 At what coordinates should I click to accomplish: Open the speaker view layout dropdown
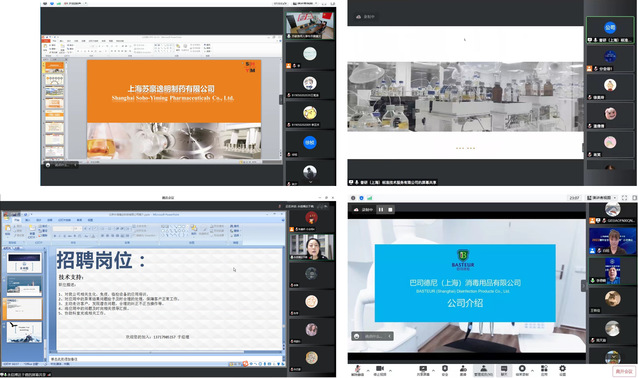coord(601,198)
